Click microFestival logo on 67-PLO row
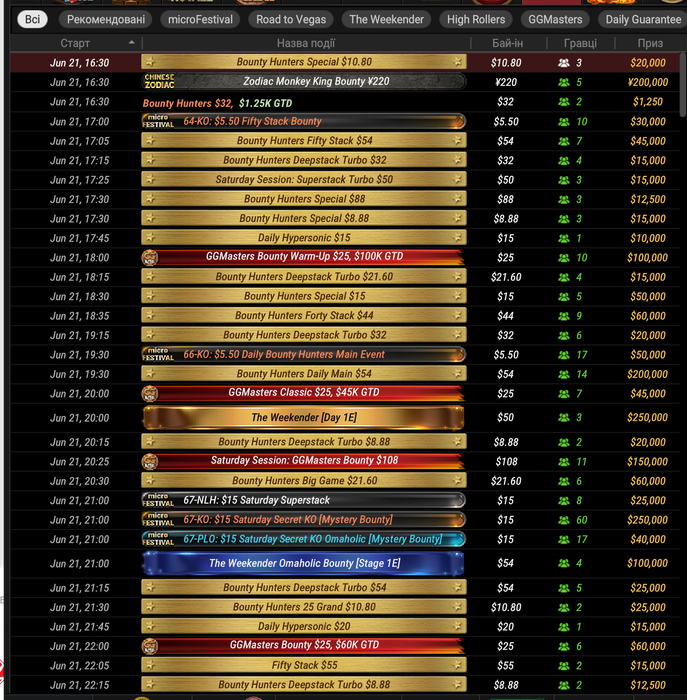Screen dimensions: 687x700 tap(158, 539)
